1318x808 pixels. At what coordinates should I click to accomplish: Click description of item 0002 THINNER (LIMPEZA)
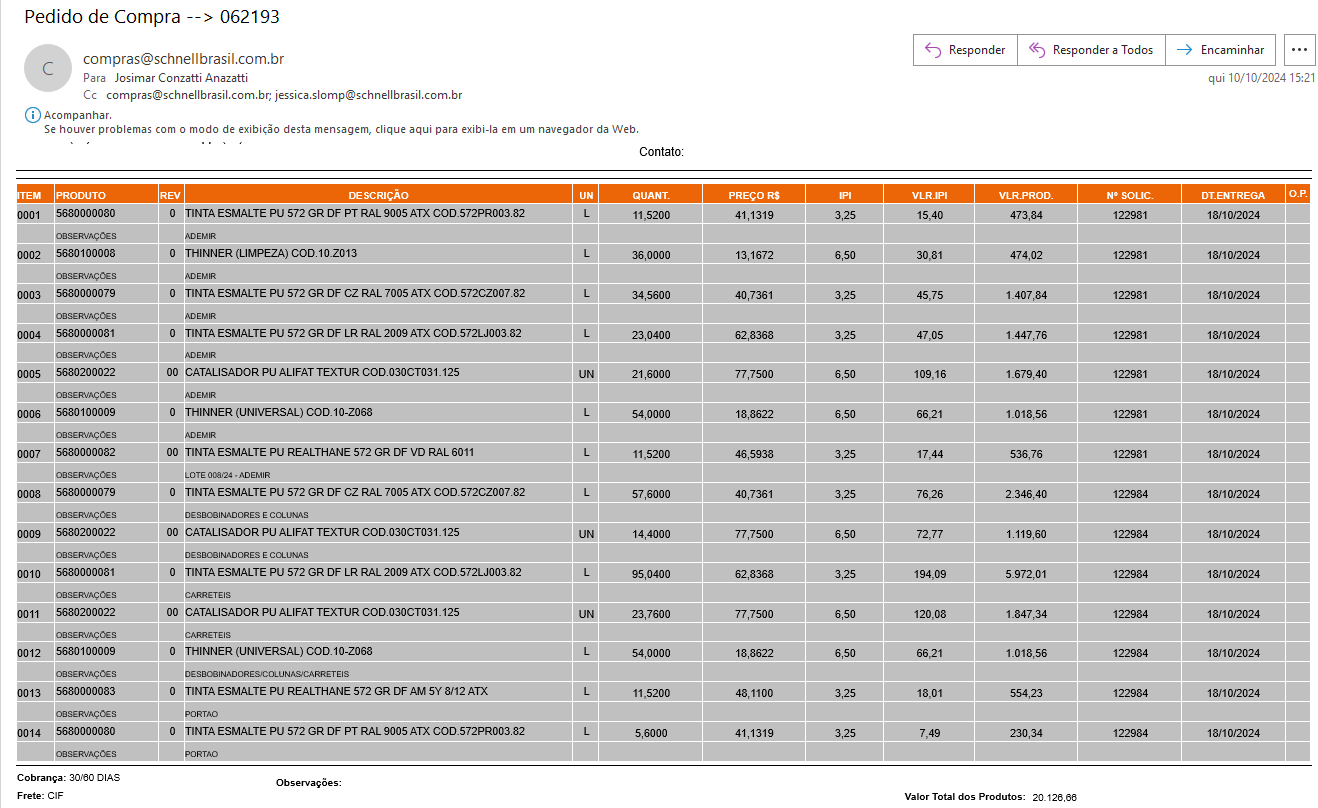coord(270,254)
